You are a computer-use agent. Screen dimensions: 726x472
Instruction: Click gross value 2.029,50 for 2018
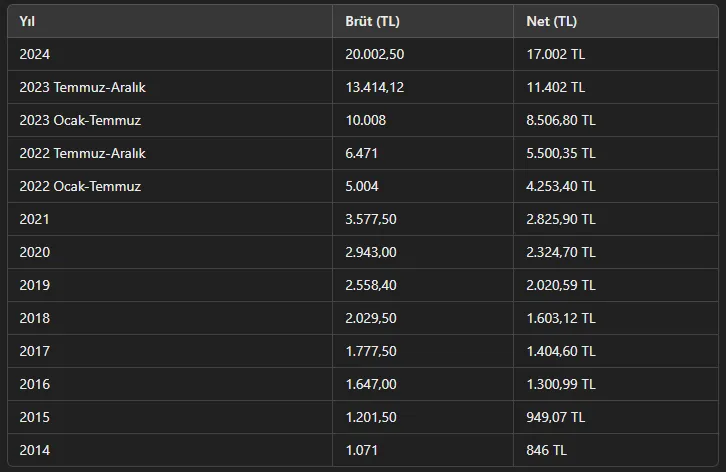[371, 318]
